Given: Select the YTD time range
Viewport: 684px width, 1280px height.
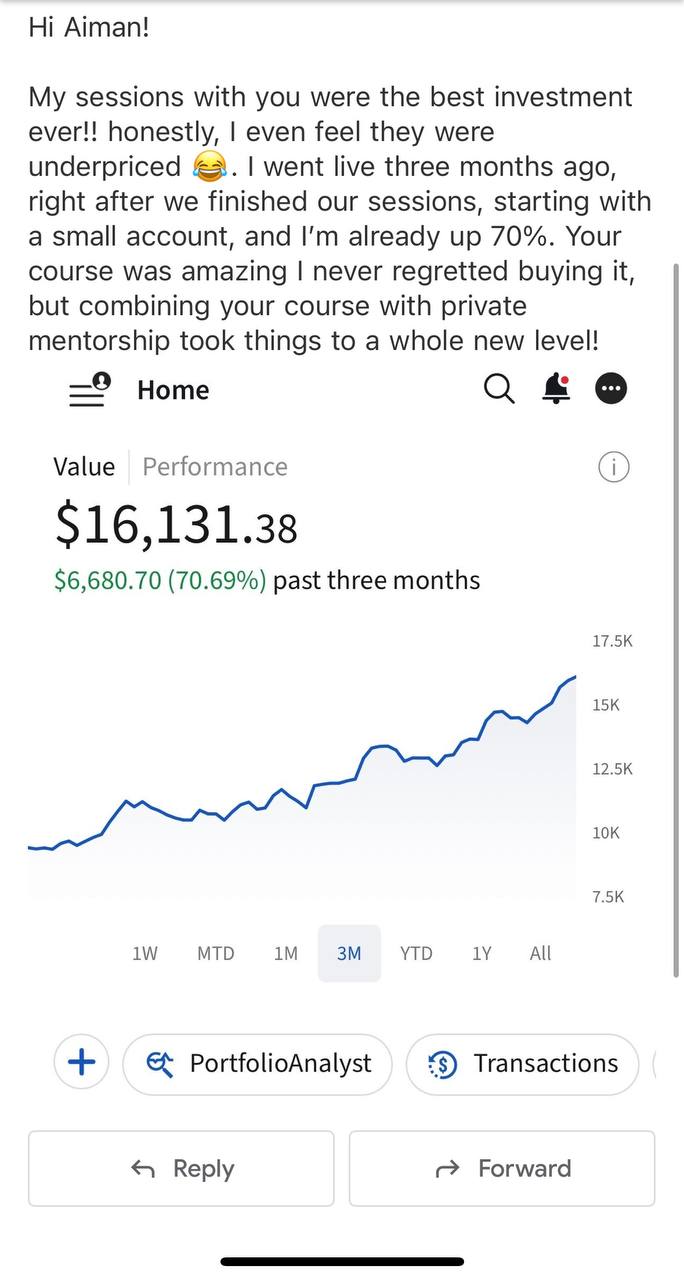Looking at the screenshot, I should (416, 953).
